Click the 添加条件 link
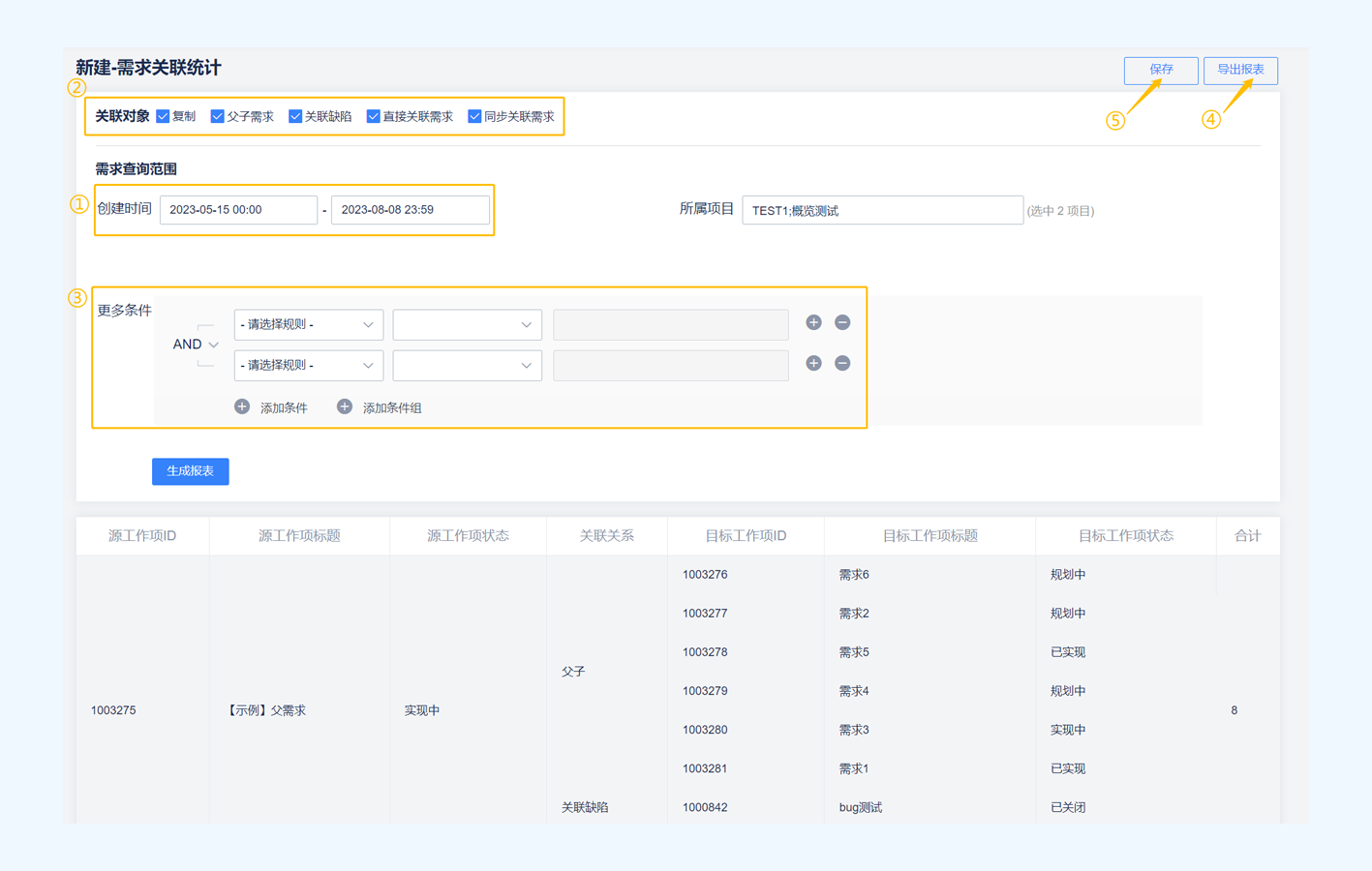1372x871 pixels. tap(284, 408)
